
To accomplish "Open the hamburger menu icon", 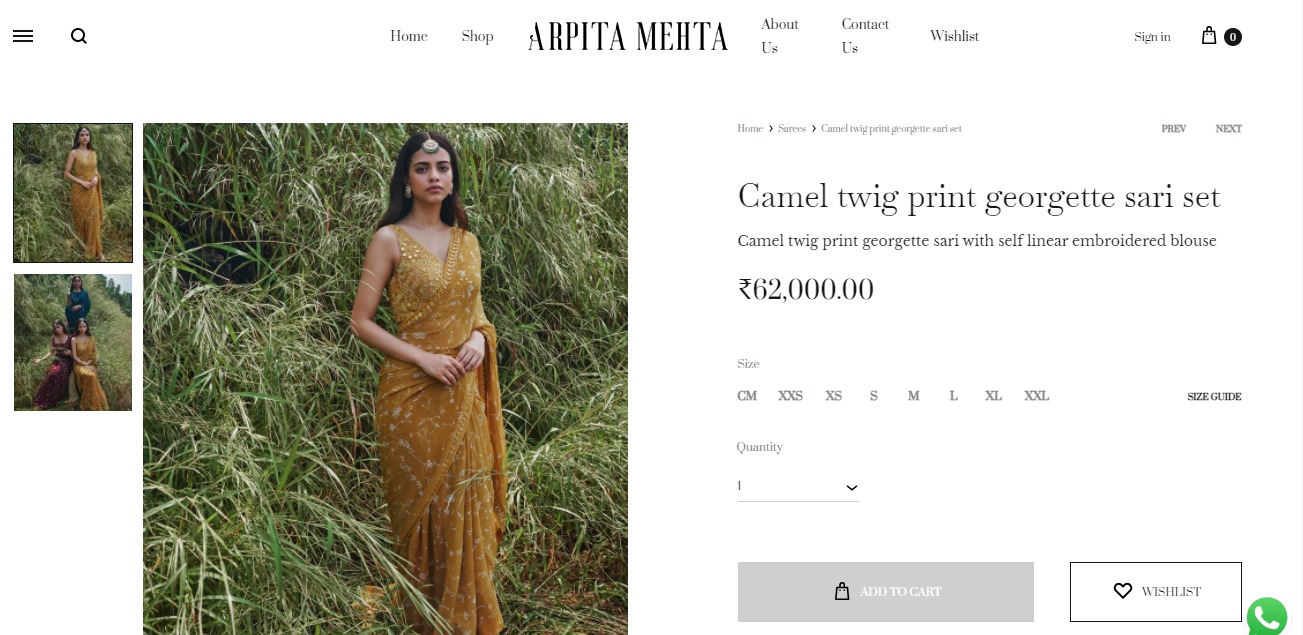I will click(x=23, y=36).
